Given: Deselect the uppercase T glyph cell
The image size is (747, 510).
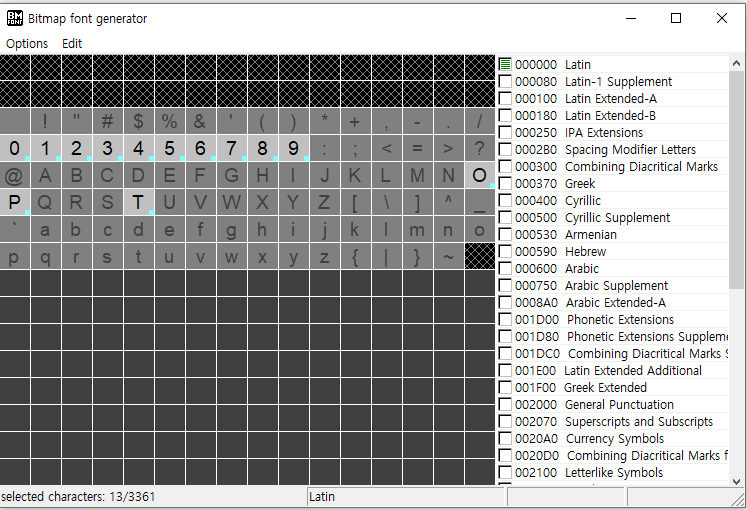Looking at the screenshot, I should (x=139, y=202).
